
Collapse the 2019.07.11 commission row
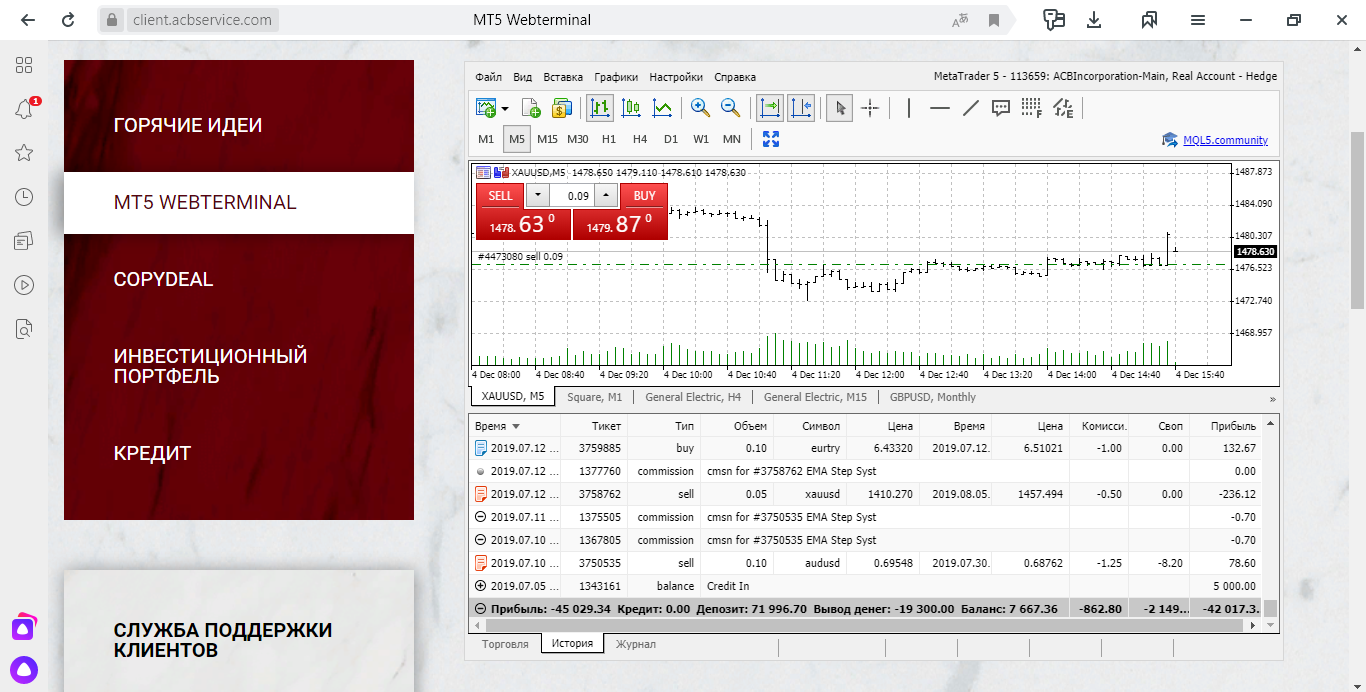coord(481,517)
